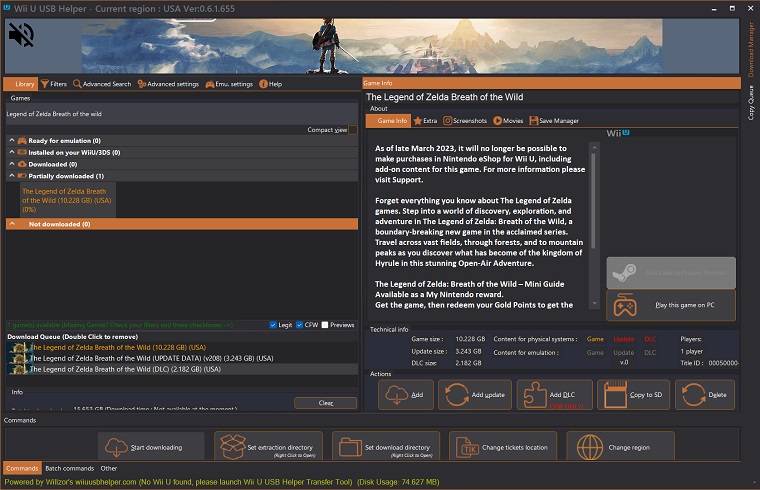Collapse the Ready for emulation group
The width and height of the screenshot is (760, 490).
(x=12, y=140)
